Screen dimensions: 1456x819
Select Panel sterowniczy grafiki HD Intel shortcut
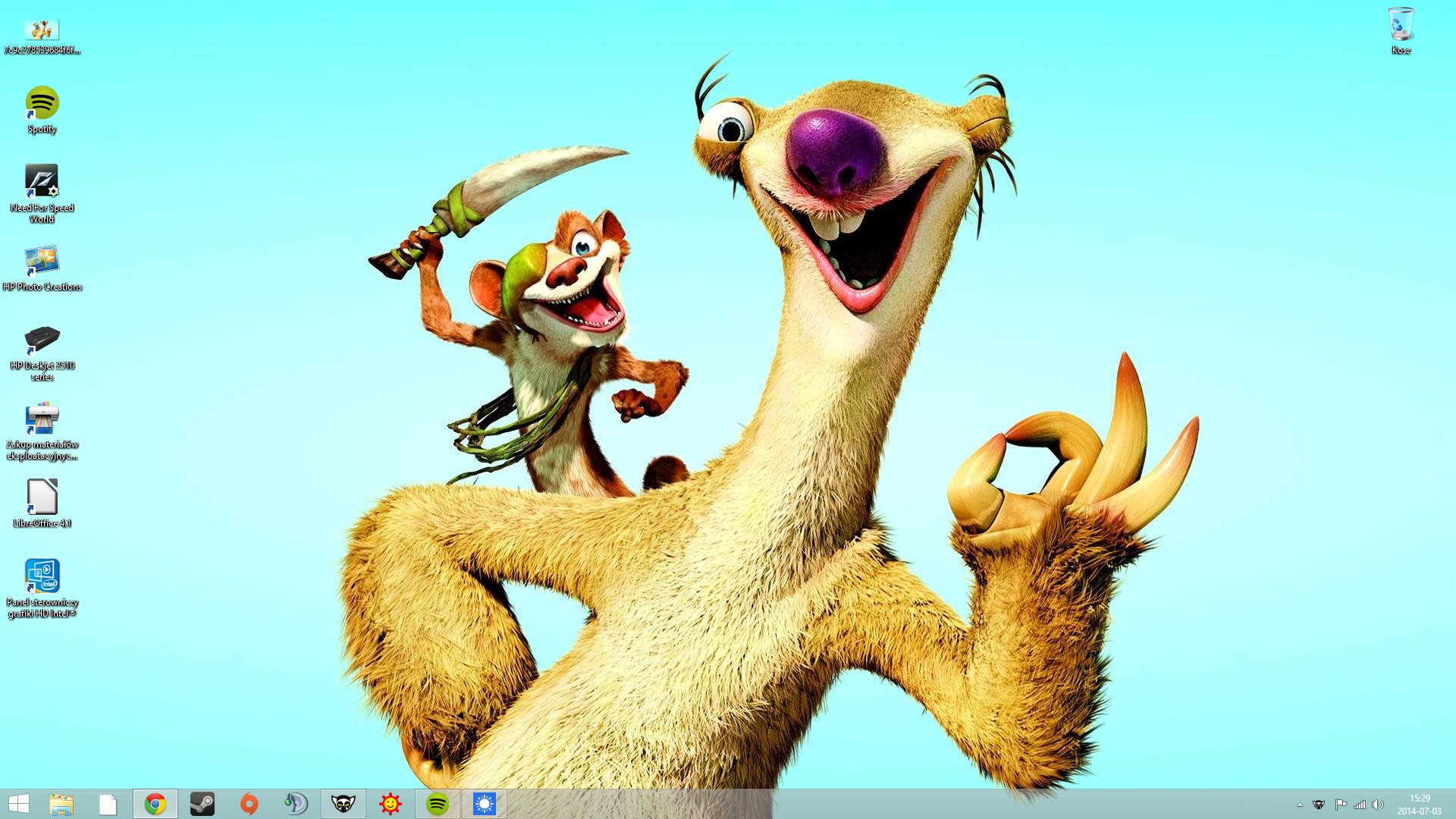point(42,588)
